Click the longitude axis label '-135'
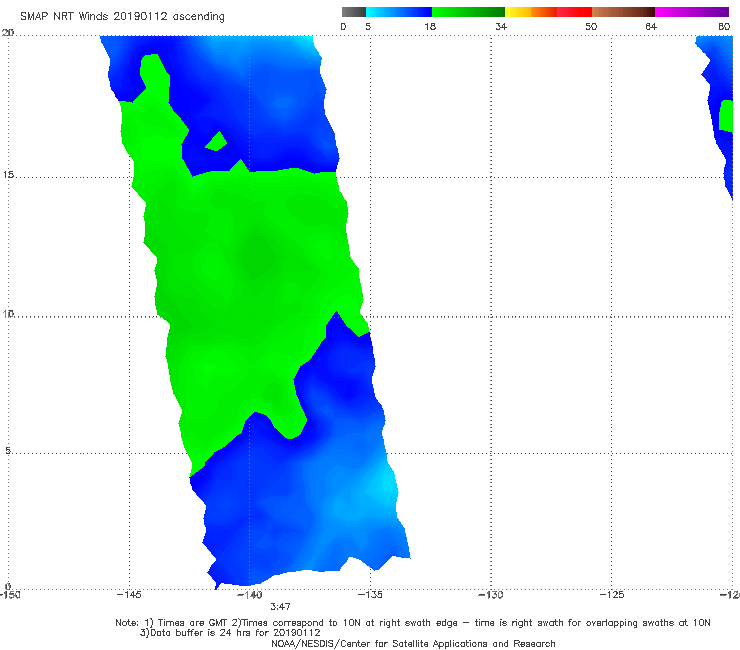 click(370, 595)
